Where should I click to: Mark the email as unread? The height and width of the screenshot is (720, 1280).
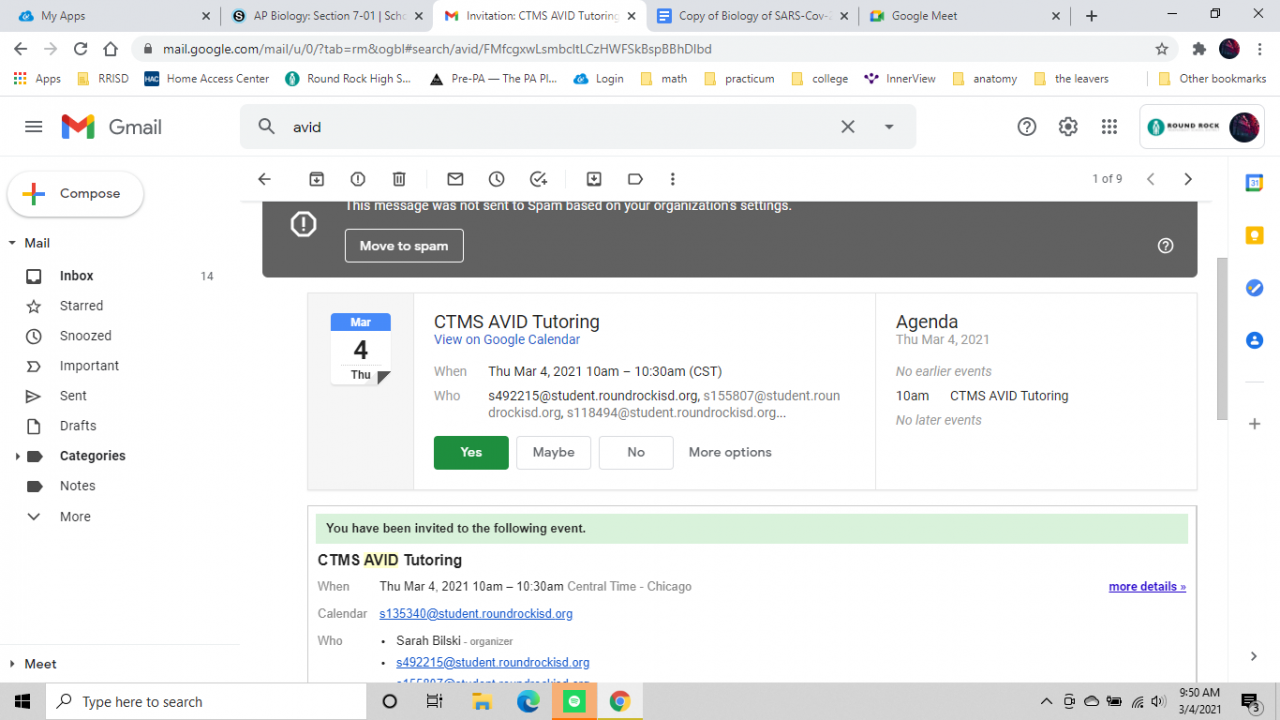[x=455, y=179]
